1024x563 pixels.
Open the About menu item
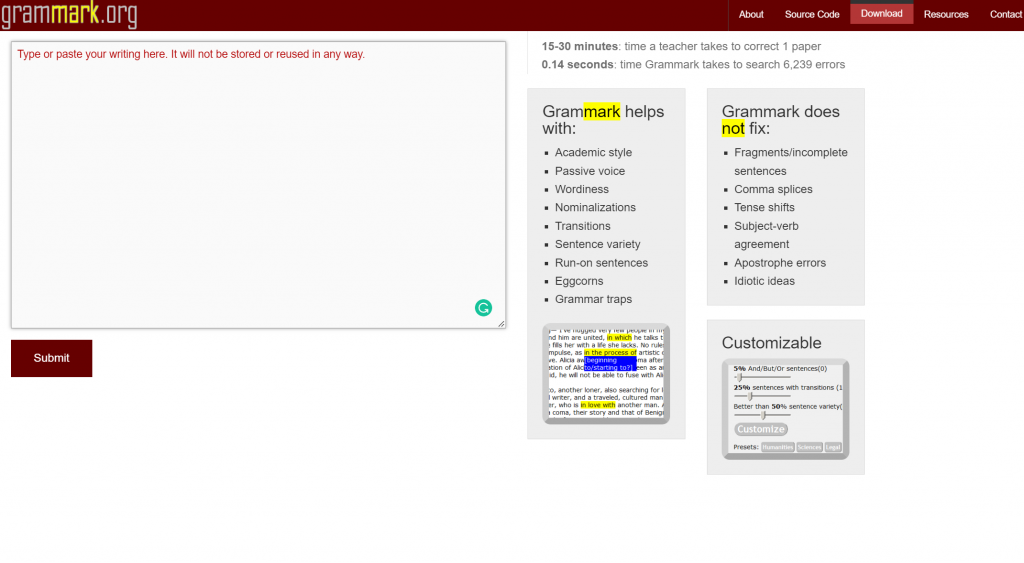pos(751,14)
